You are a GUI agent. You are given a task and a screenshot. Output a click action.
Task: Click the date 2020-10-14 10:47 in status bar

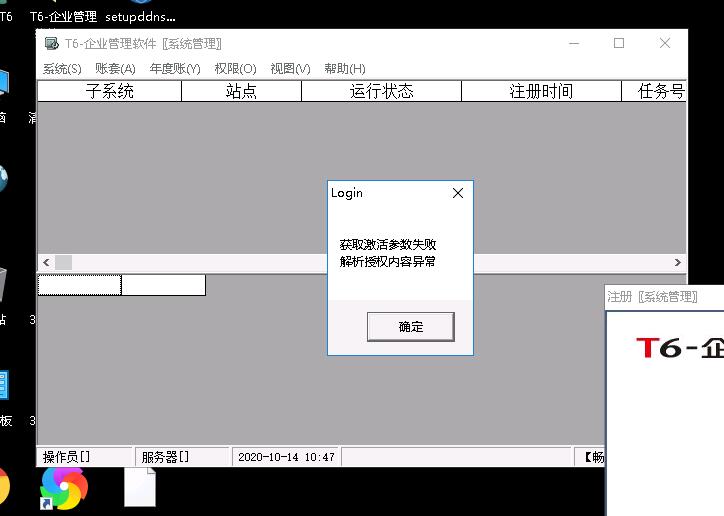286,457
